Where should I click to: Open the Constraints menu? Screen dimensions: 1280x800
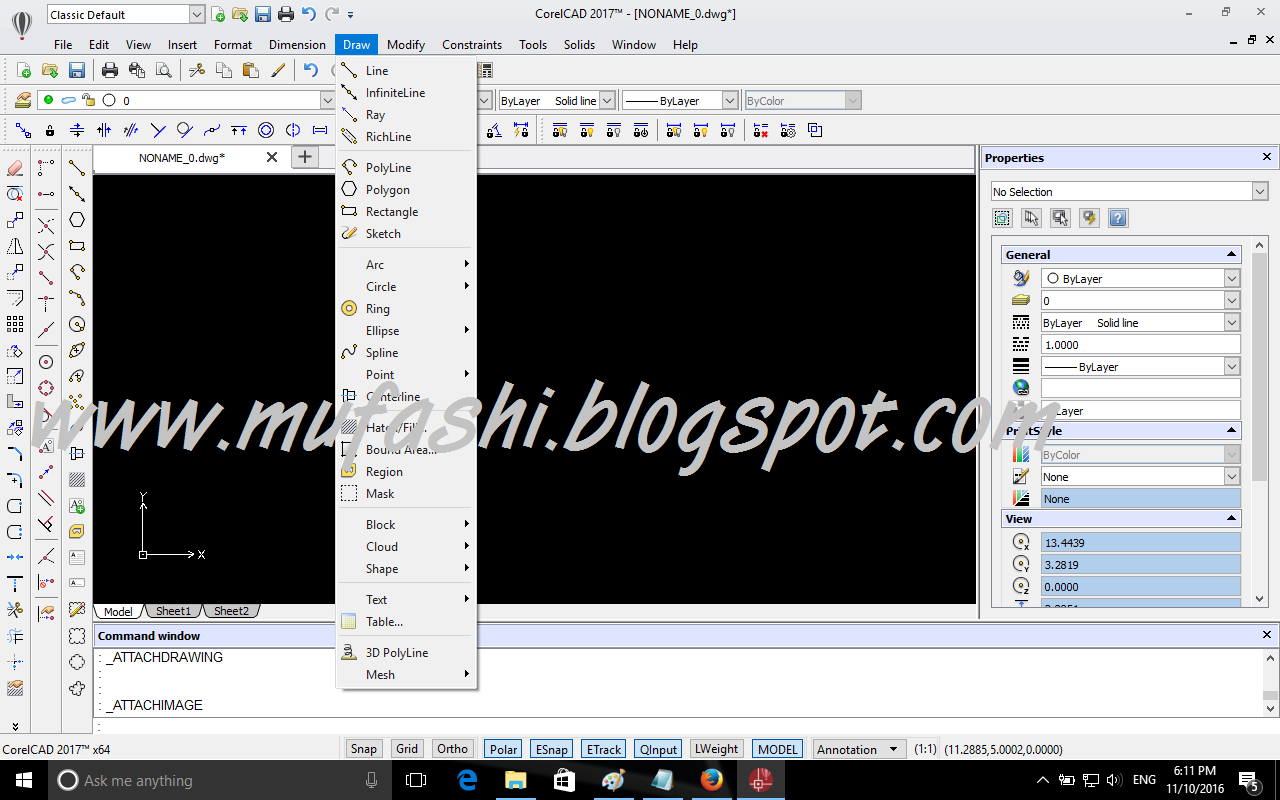point(472,45)
